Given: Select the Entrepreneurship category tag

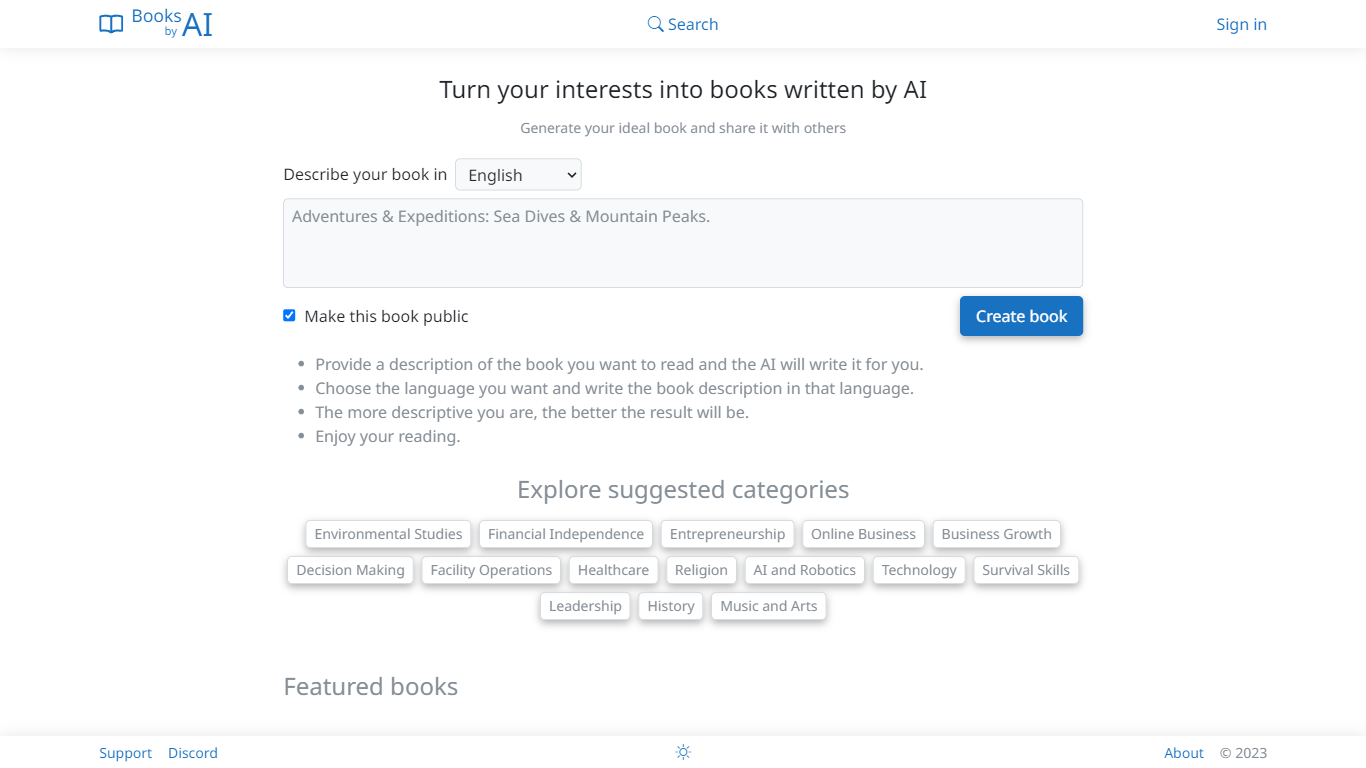Looking at the screenshot, I should point(727,534).
